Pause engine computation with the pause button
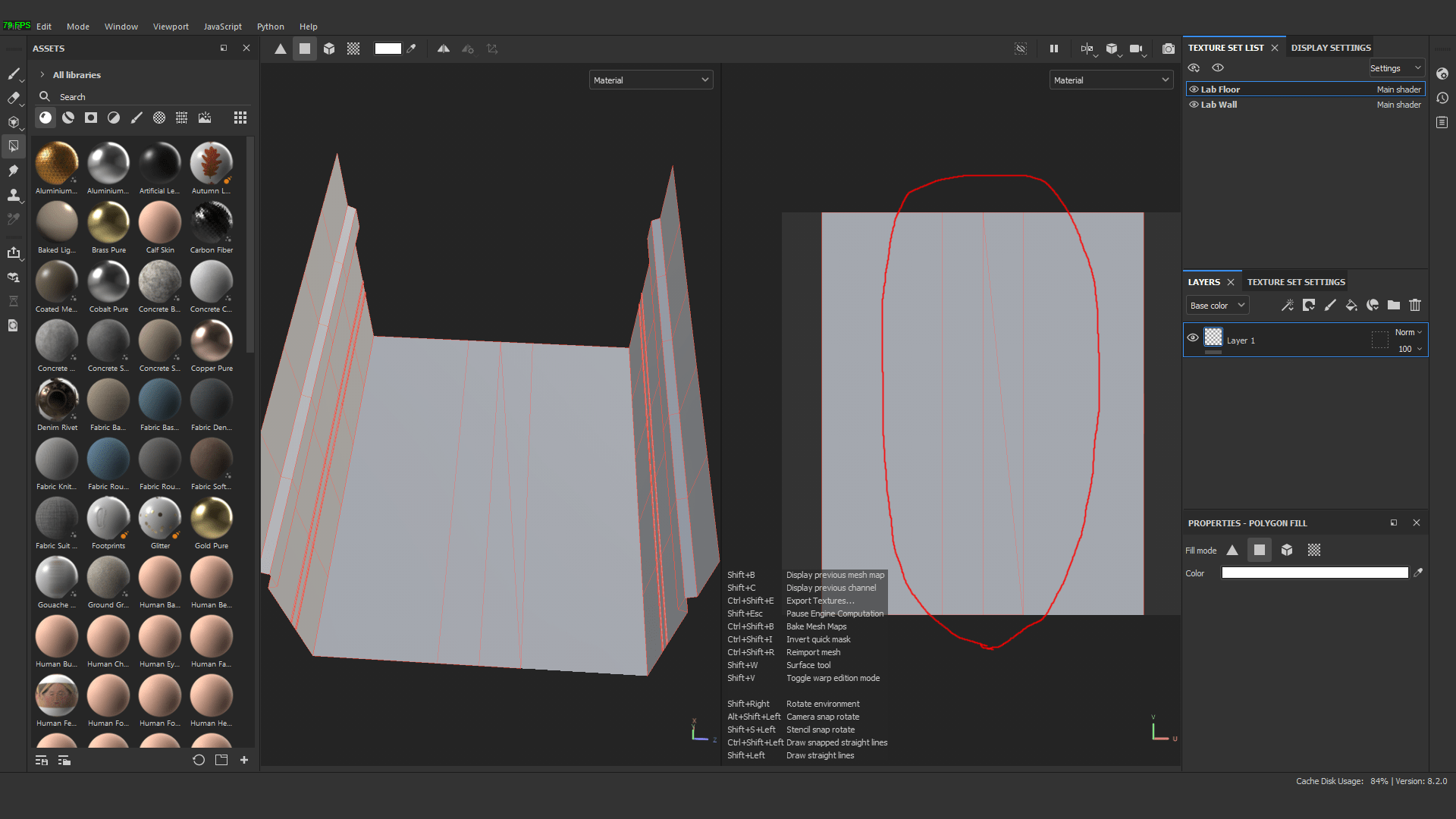The height and width of the screenshot is (819, 1456). 1053,48
